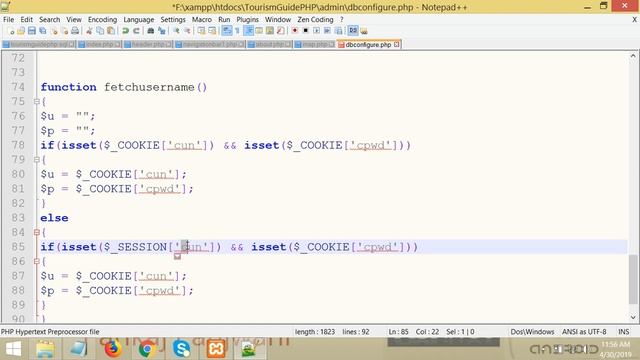The width and height of the screenshot is (640, 360).
Task: Switch to the map.php tab
Action: pos(314,44)
